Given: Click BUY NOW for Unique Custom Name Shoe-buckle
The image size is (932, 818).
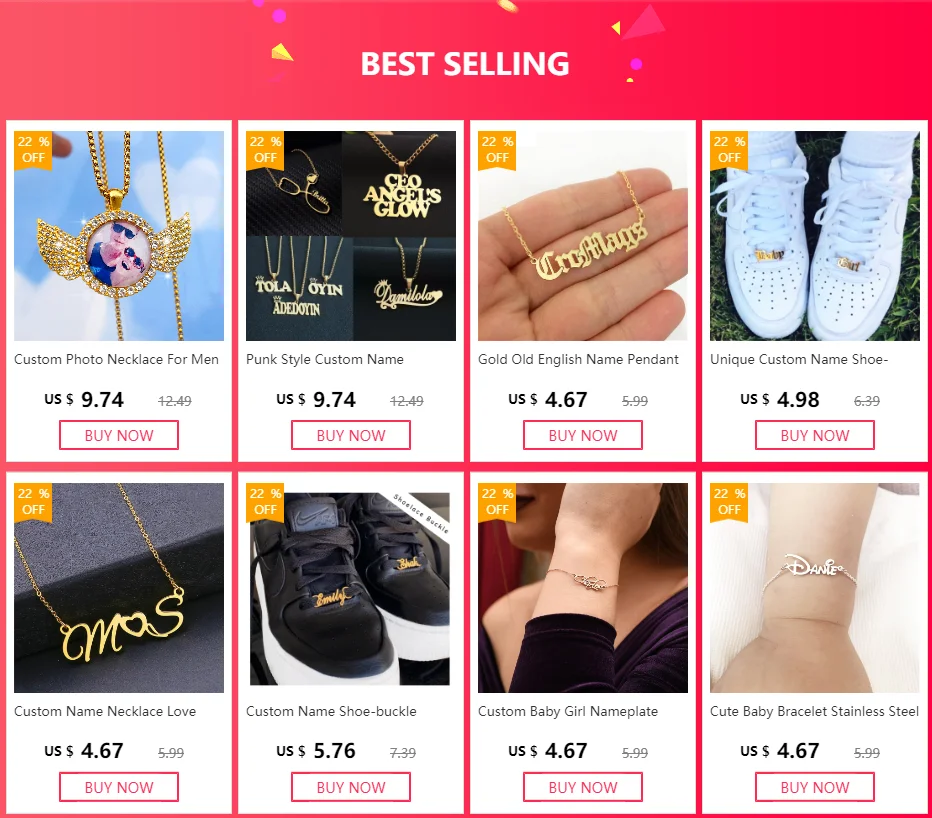Looking at the screenshot, I should 815,435.
